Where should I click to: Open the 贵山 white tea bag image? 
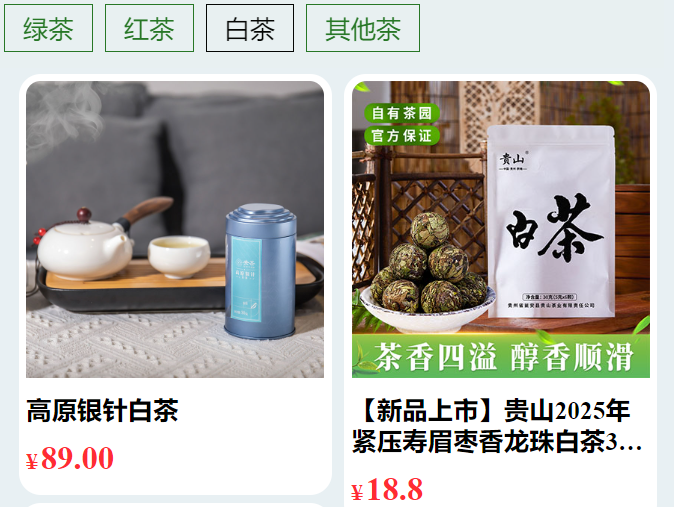pyautogui.click(x=501, y=229)
